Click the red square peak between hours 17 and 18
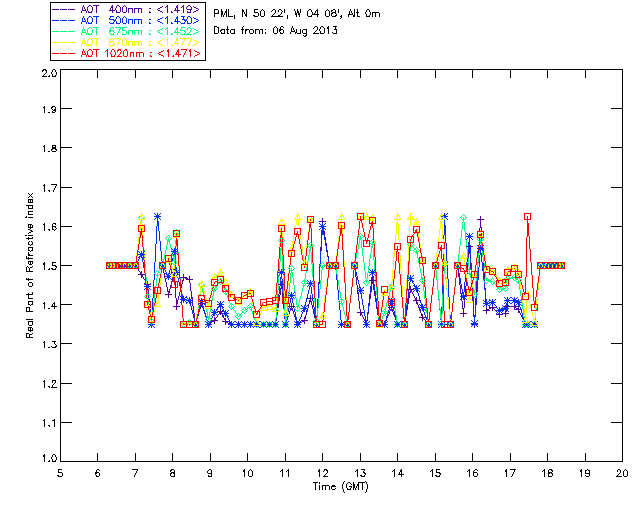 [x=527, y=217]
